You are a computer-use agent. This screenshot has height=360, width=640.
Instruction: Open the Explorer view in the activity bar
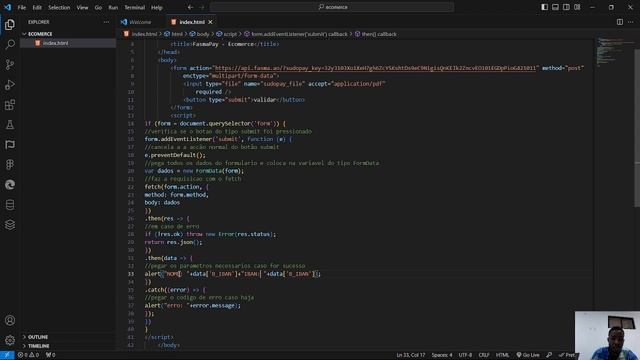pos(10,24)
